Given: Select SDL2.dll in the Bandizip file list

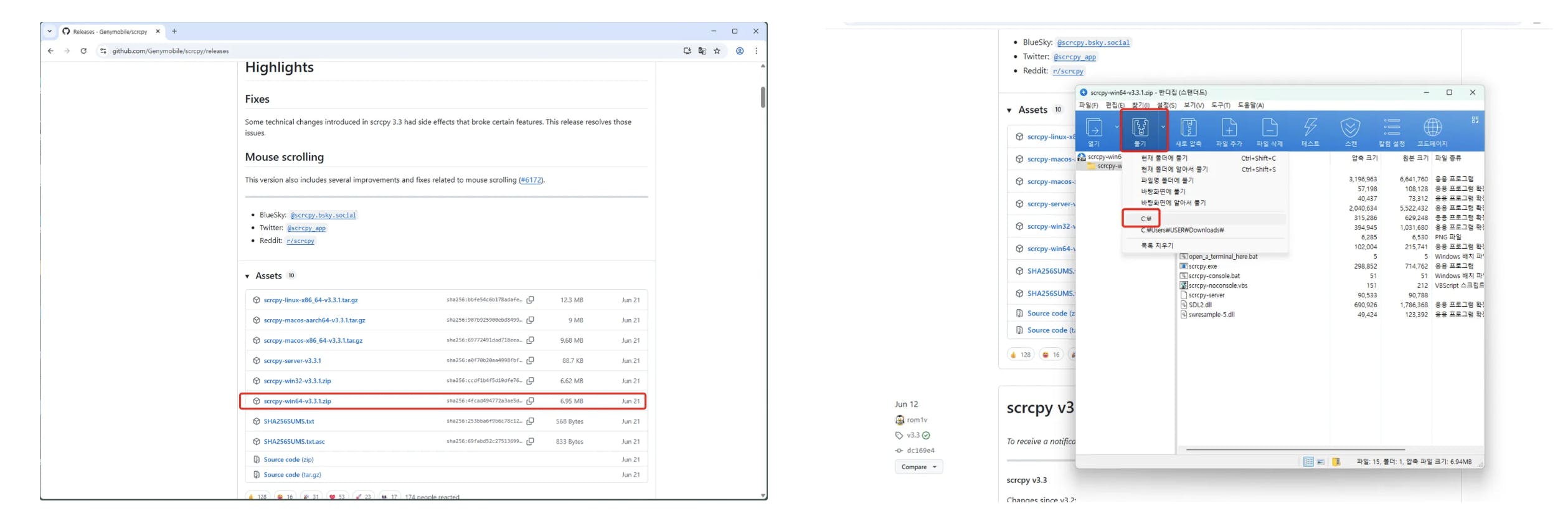Looking at the screenshot, I should point(1199,305).
